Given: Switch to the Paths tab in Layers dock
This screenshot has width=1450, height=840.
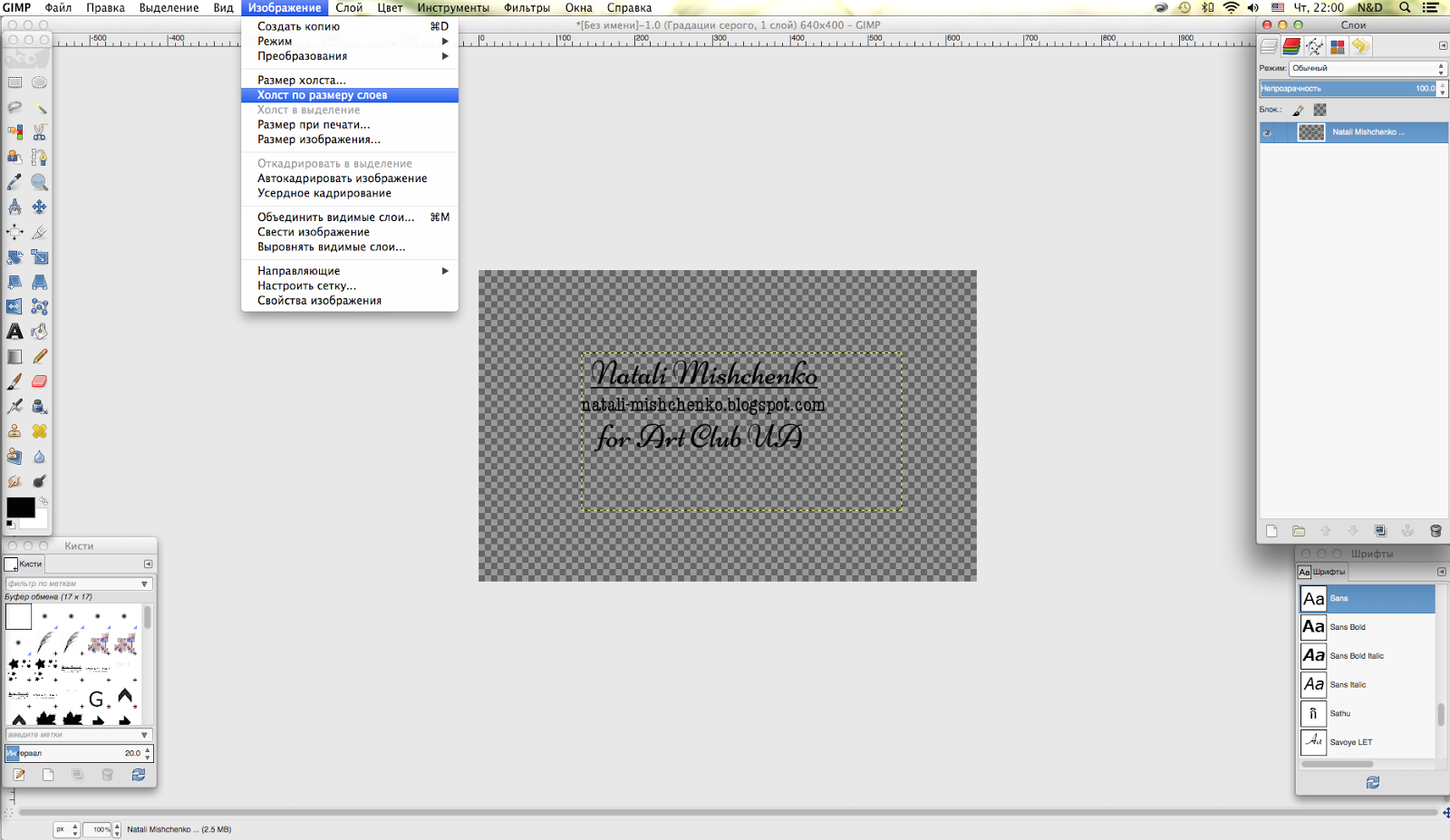Looking at the screenshot, I should (1314, 46).
